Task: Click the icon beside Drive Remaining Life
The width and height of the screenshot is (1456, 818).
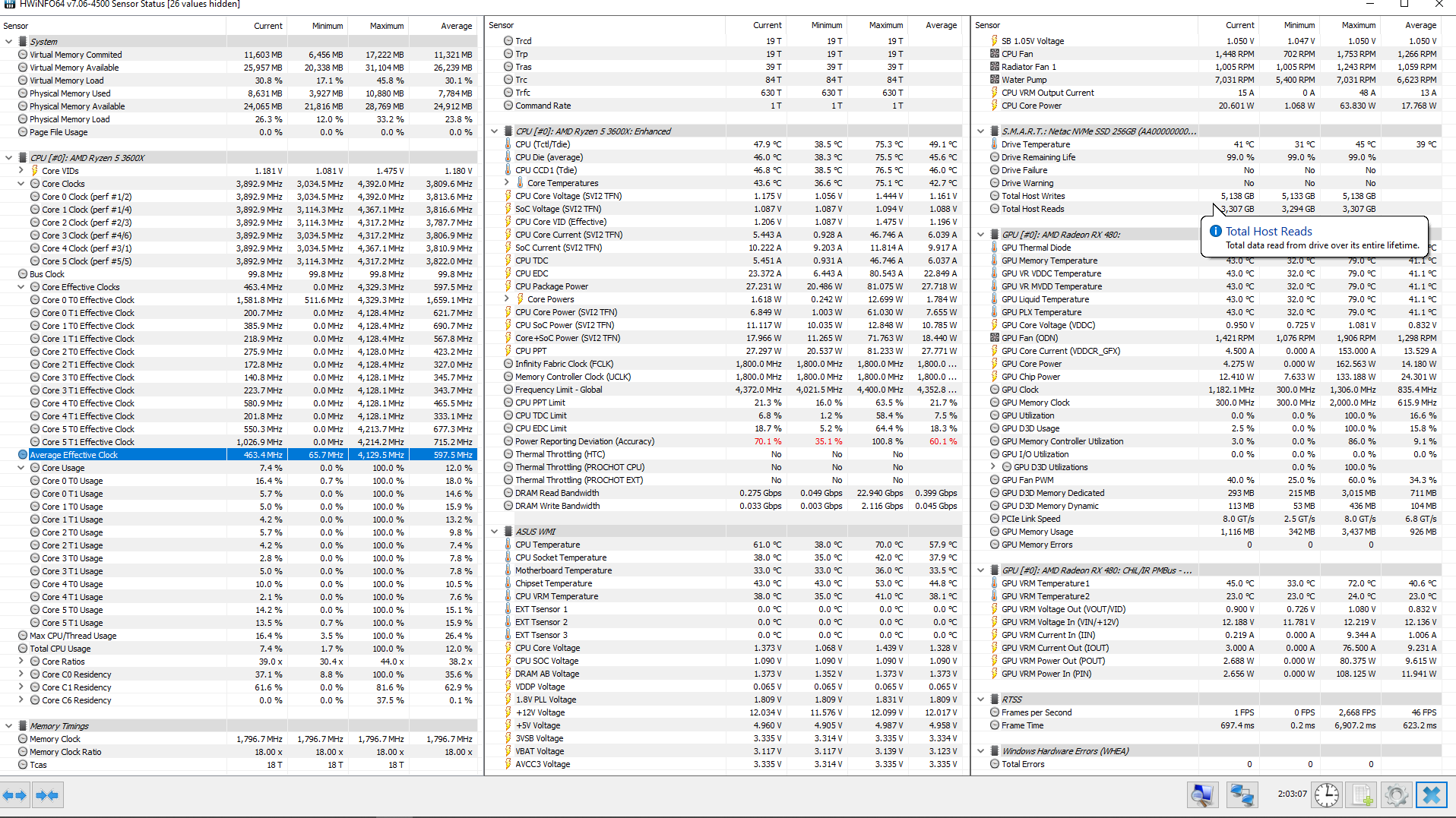Action: click(x=995, y=157)
